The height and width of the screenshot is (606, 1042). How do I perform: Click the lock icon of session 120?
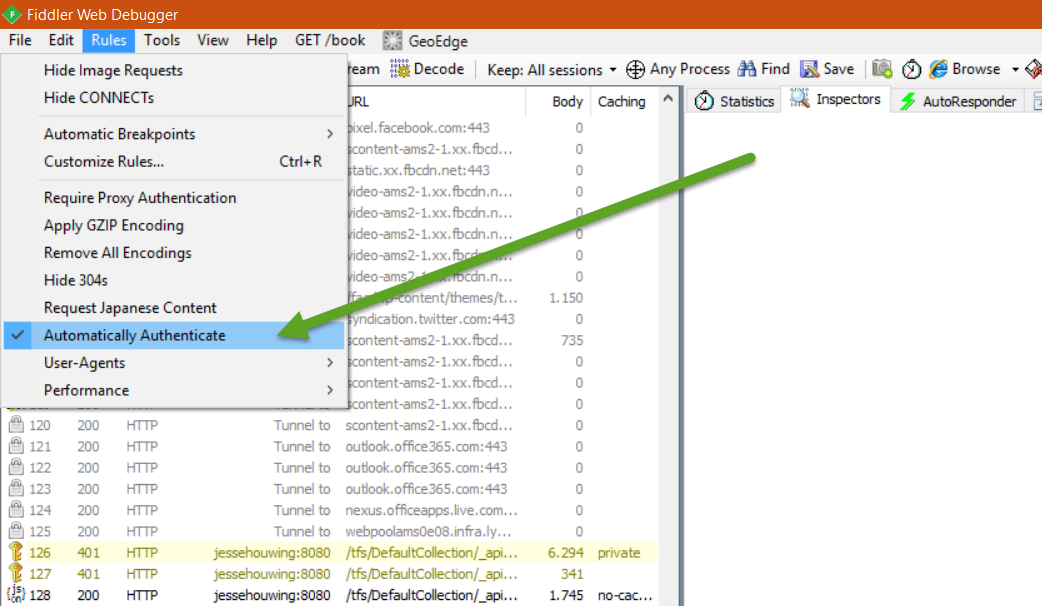click(16, 425)
